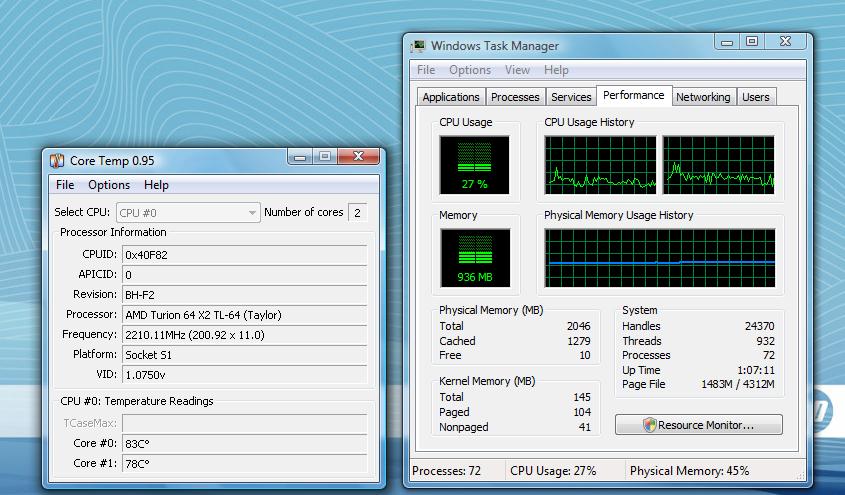845x495 pixels.
Task: Click the Nonpaged value 41
Action: [585, 427]
